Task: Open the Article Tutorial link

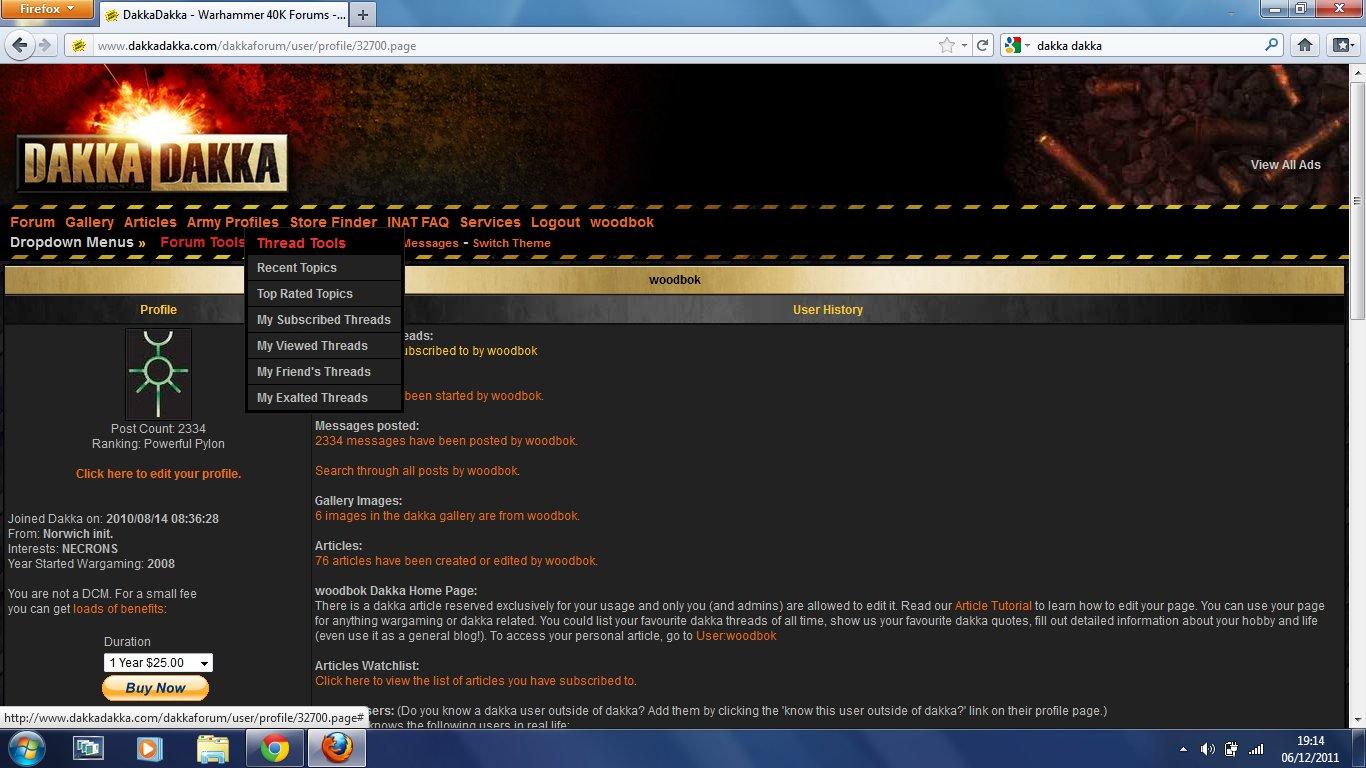Action: 993,606
